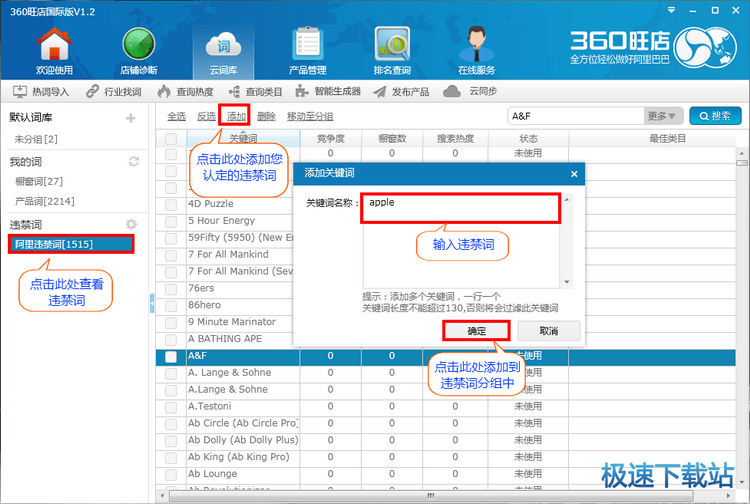
Task: Collapse the left sidebar with the splitter arrow
Action: pos(152,303)
